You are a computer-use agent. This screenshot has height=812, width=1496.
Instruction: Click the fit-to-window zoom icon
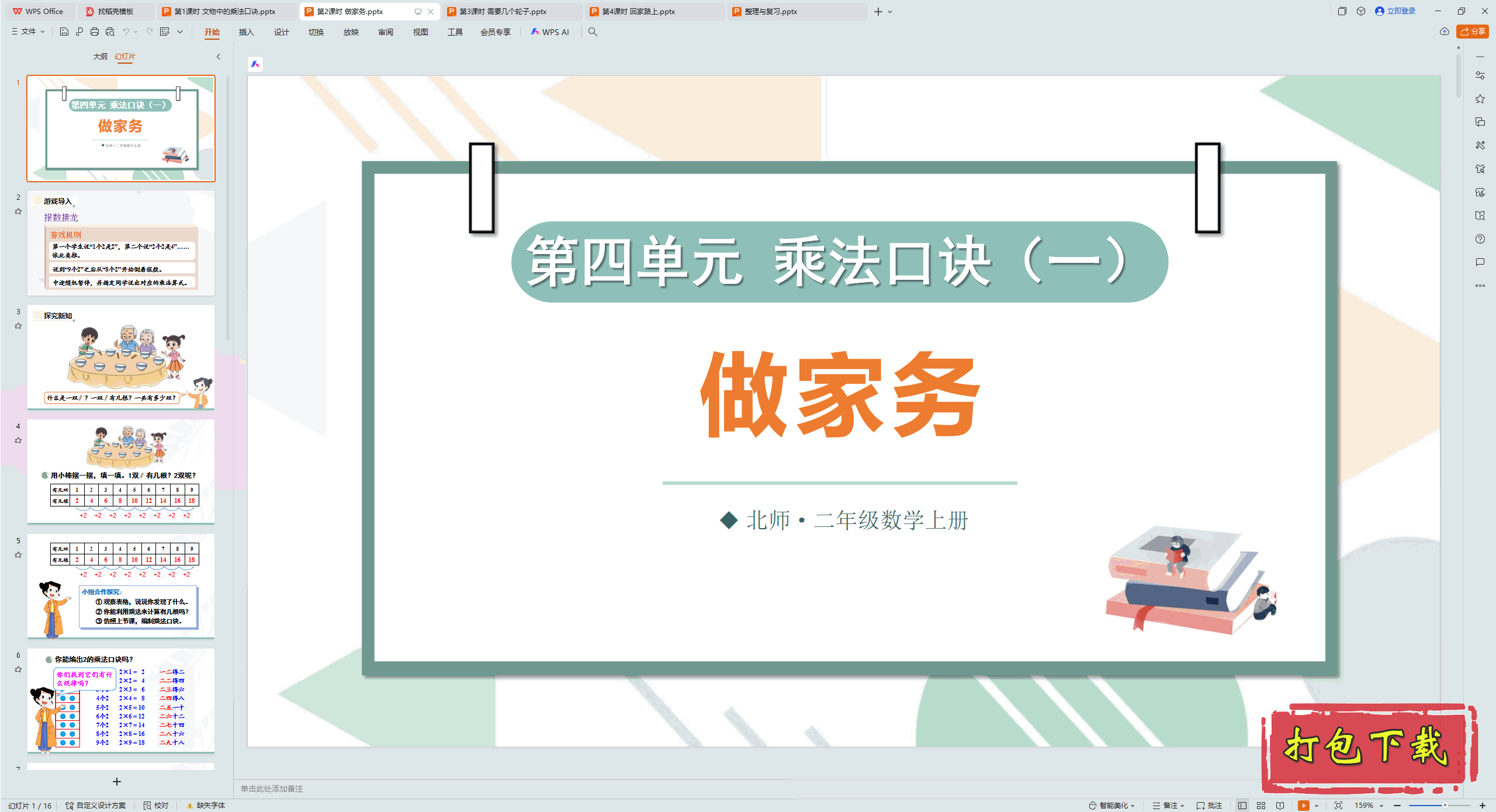[x=1338, y=805]
